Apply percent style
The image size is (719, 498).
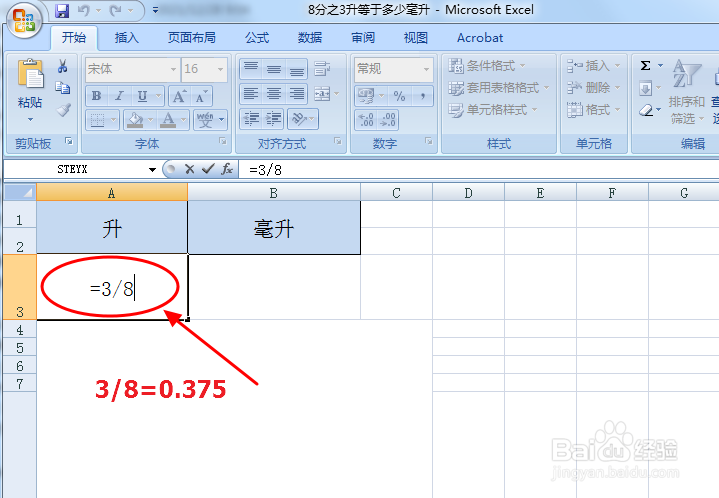(x=399, y=96)
